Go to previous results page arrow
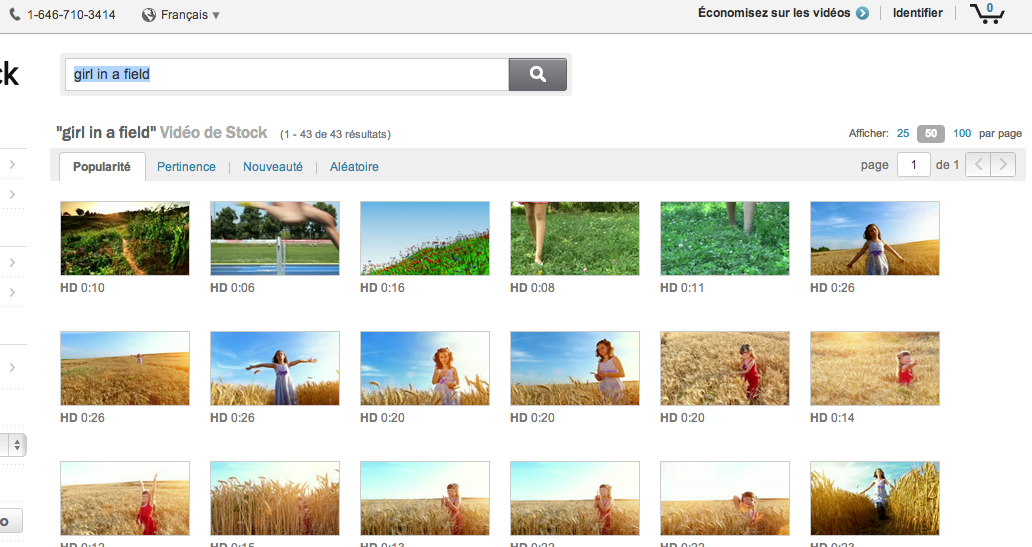 click(978, 165)
